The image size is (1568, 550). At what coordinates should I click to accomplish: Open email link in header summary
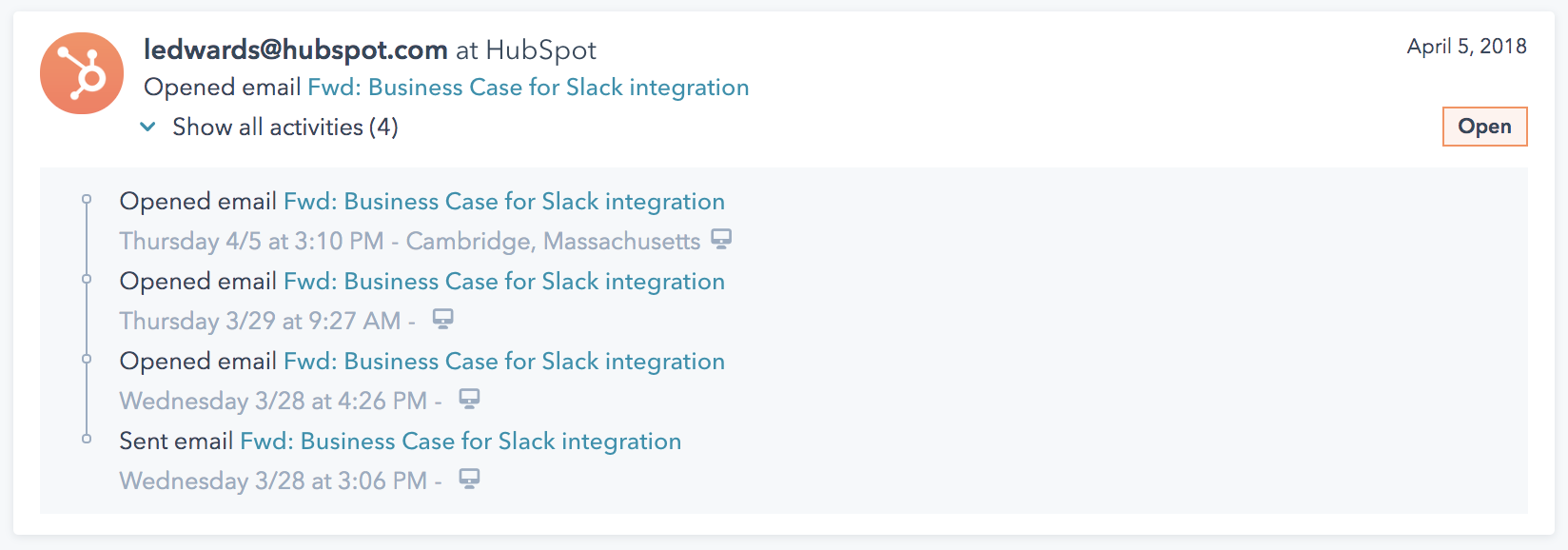528,88
